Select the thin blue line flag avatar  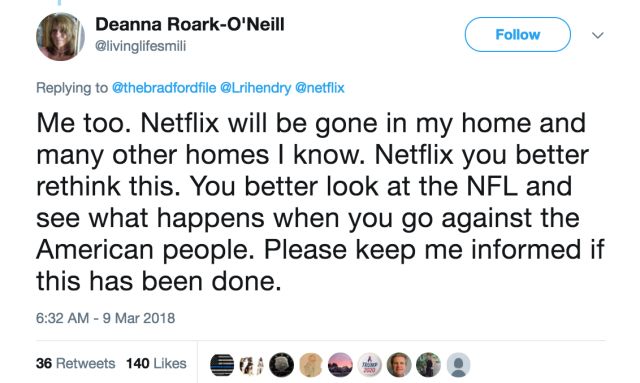tap(222, 365)
